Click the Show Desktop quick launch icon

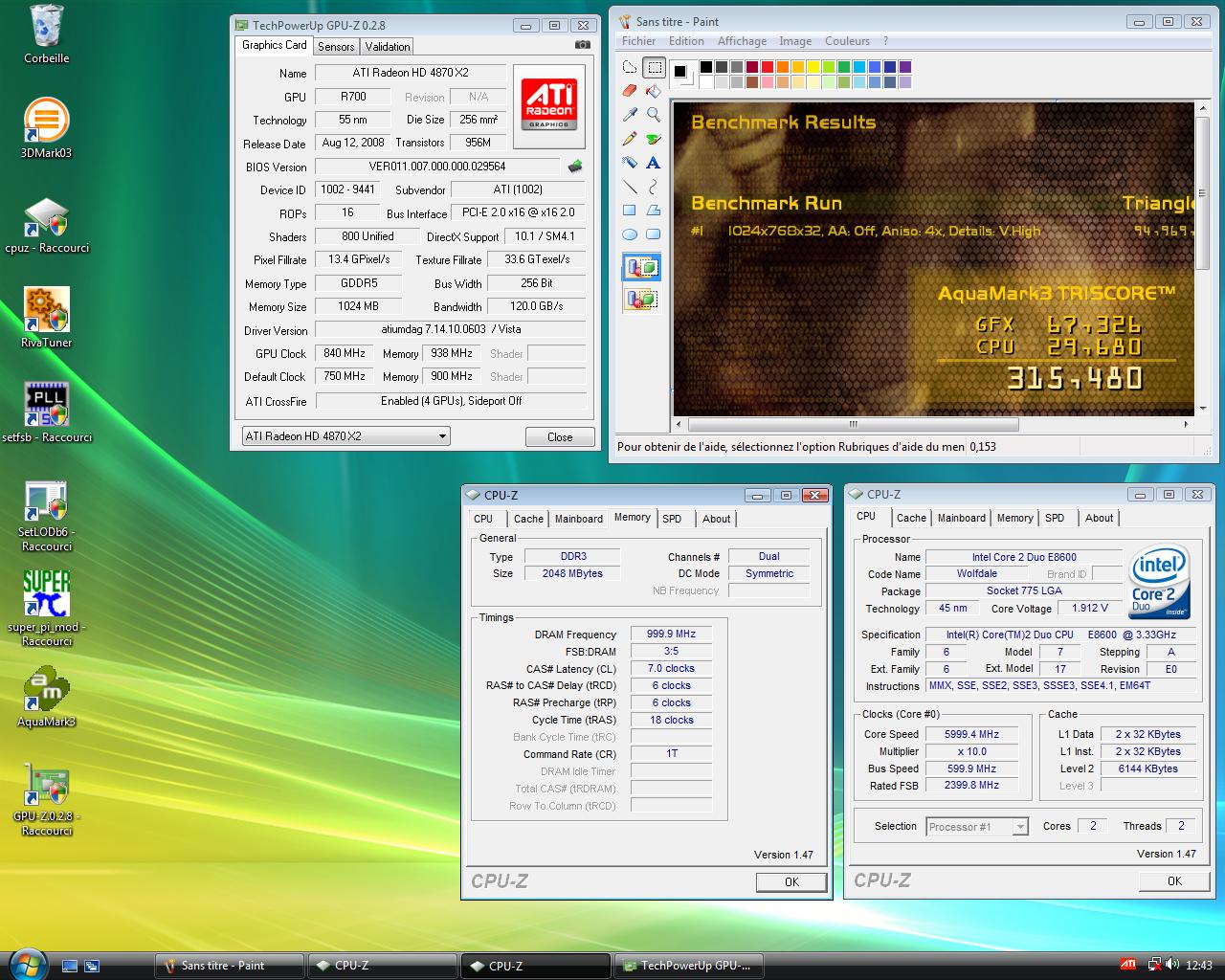coord(69,966)
